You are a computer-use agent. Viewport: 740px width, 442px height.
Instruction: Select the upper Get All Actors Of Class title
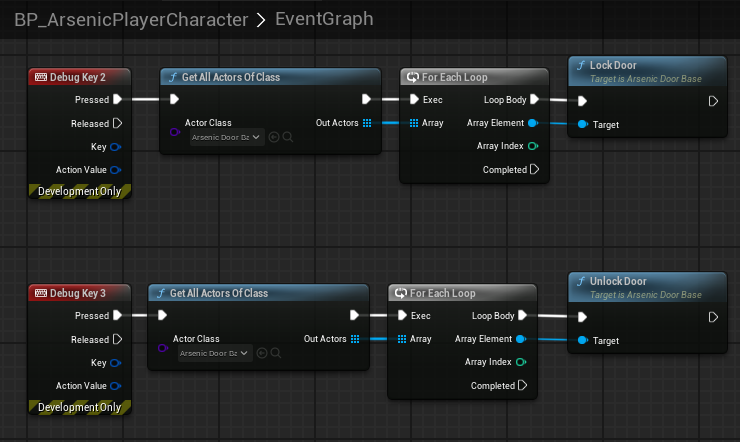pos(231,77)
